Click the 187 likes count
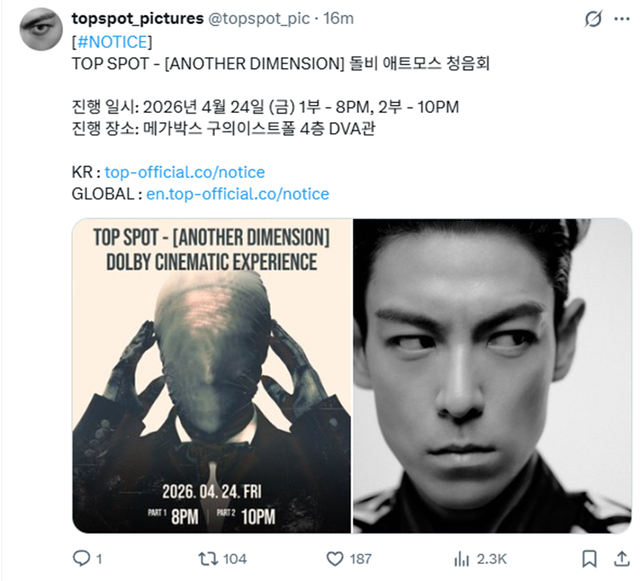The image size is (640, 581). 360,559
